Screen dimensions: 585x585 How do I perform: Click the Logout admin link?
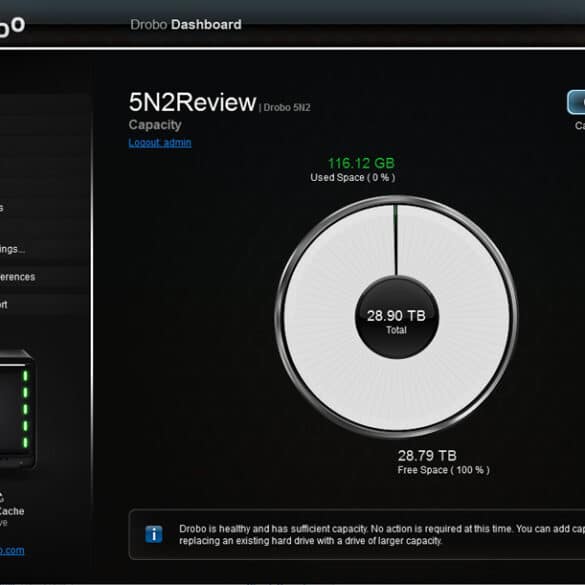coord(160,143)
